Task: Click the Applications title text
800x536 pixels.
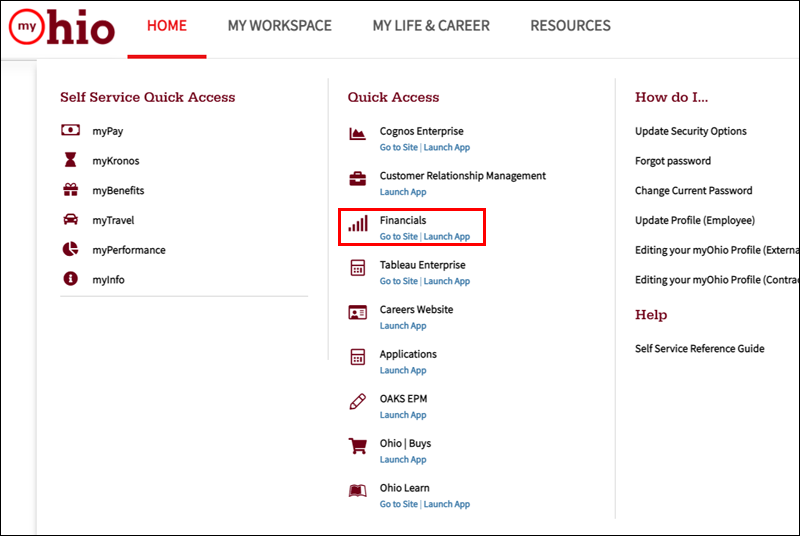Action: [x=408, y=354]
